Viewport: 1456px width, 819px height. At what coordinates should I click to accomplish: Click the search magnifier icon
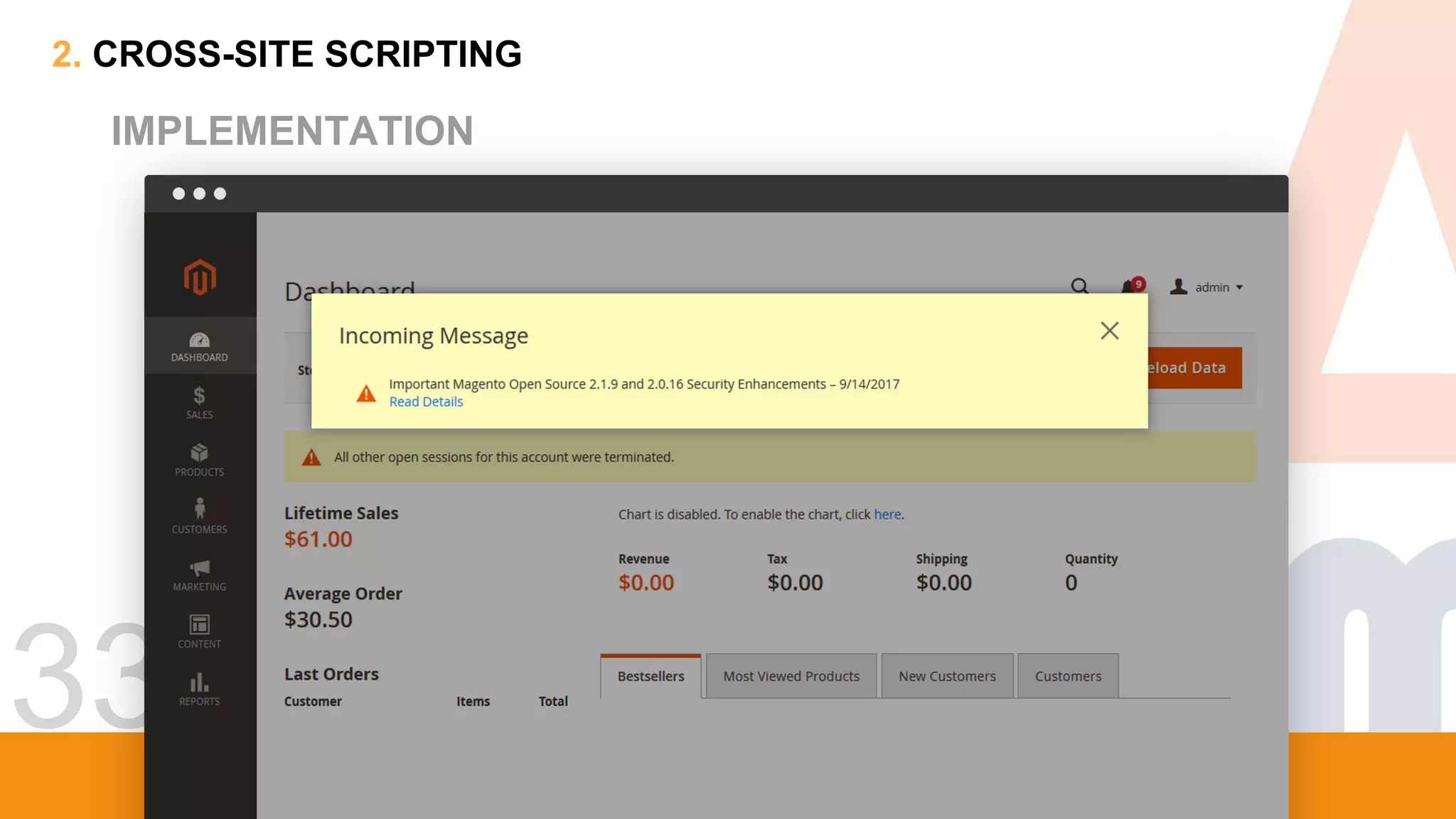[x=1080, y=287]
